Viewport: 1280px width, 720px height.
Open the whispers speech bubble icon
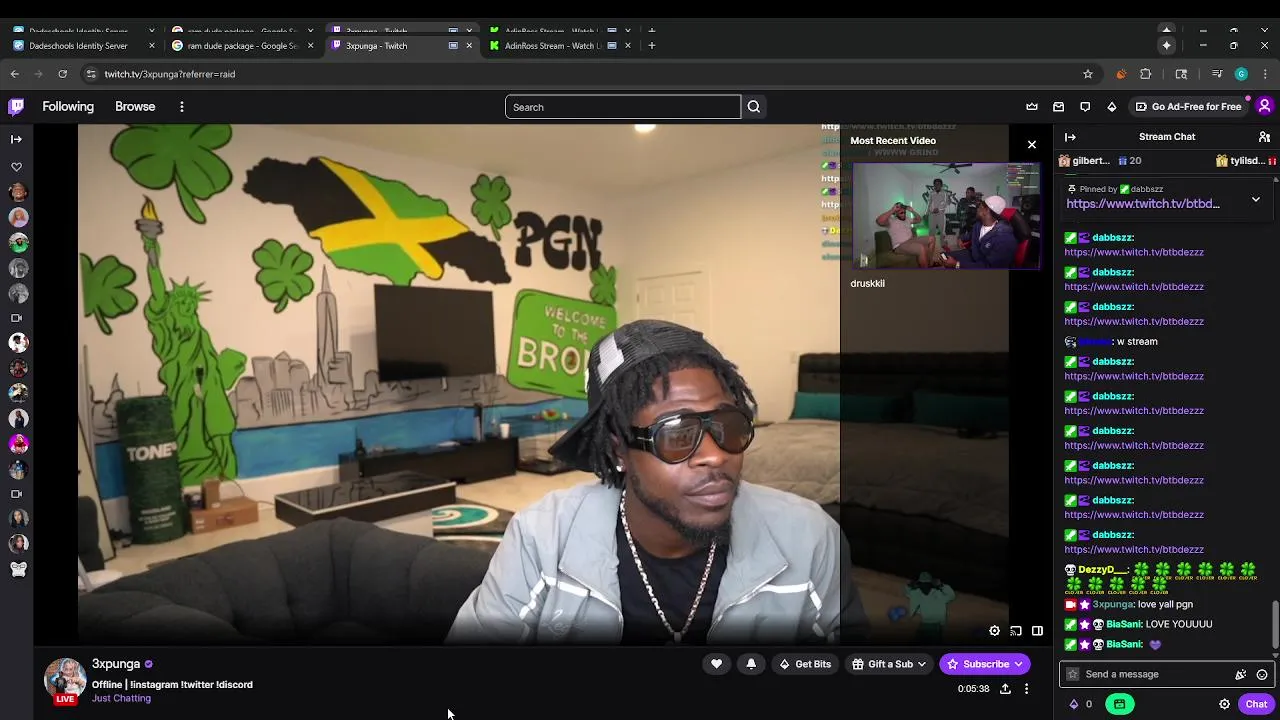tap(1085, 106)
